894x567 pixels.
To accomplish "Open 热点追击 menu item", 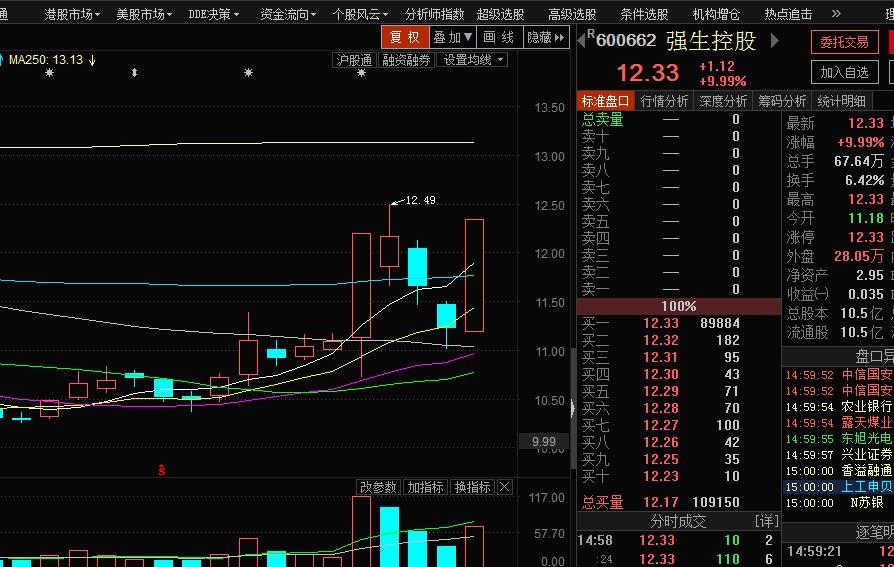I will [788, 14].
